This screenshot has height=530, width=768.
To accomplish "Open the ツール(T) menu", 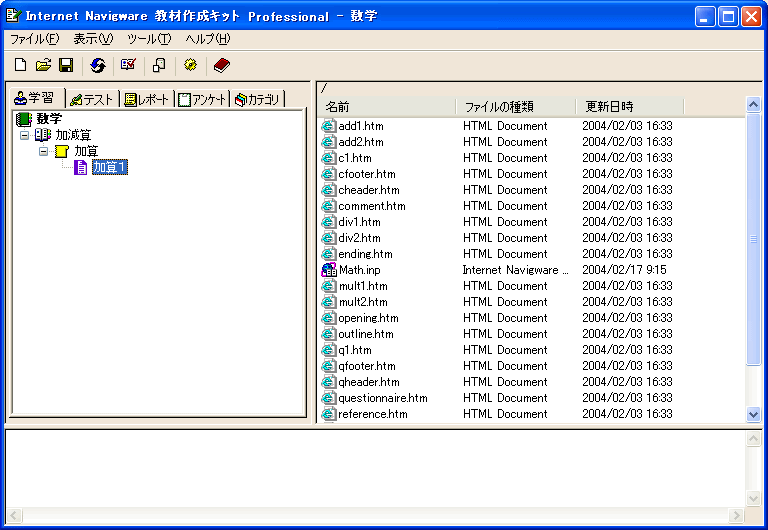I will [x=149, y=39].
